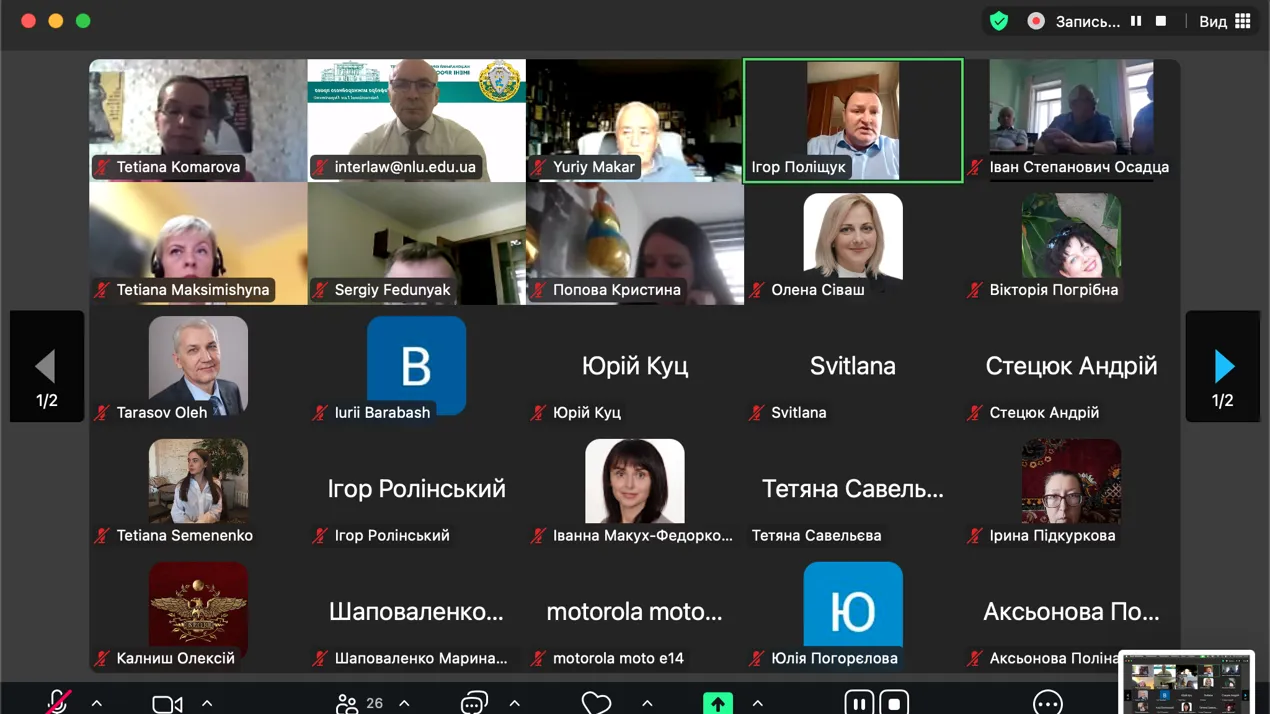Expand audio options caret beside microphone
The width and height of the screenshot is (1270, 714).
point(97,703)
